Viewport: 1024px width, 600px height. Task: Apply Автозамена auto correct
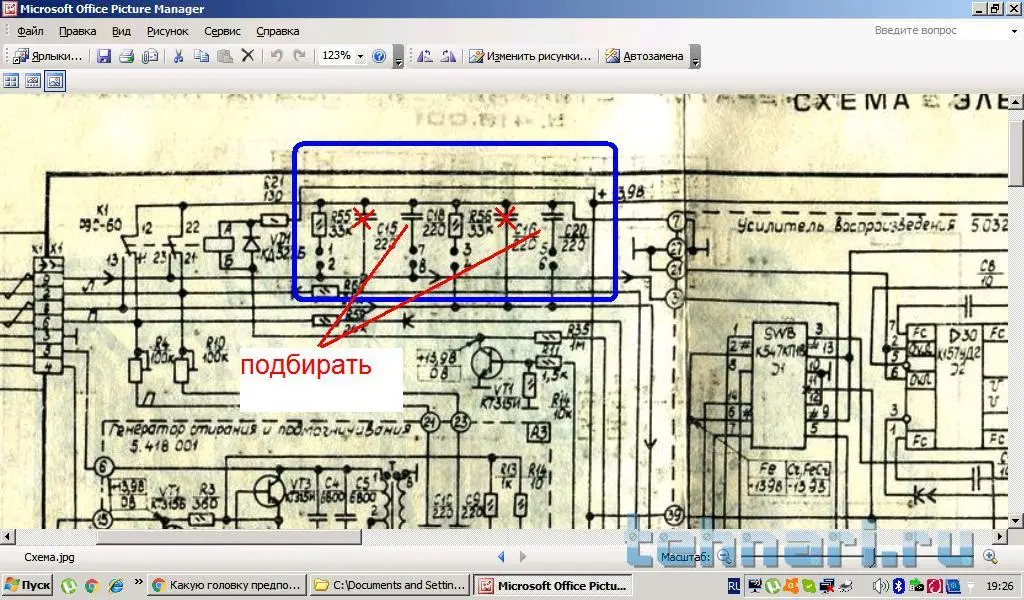tap(644, 56)
